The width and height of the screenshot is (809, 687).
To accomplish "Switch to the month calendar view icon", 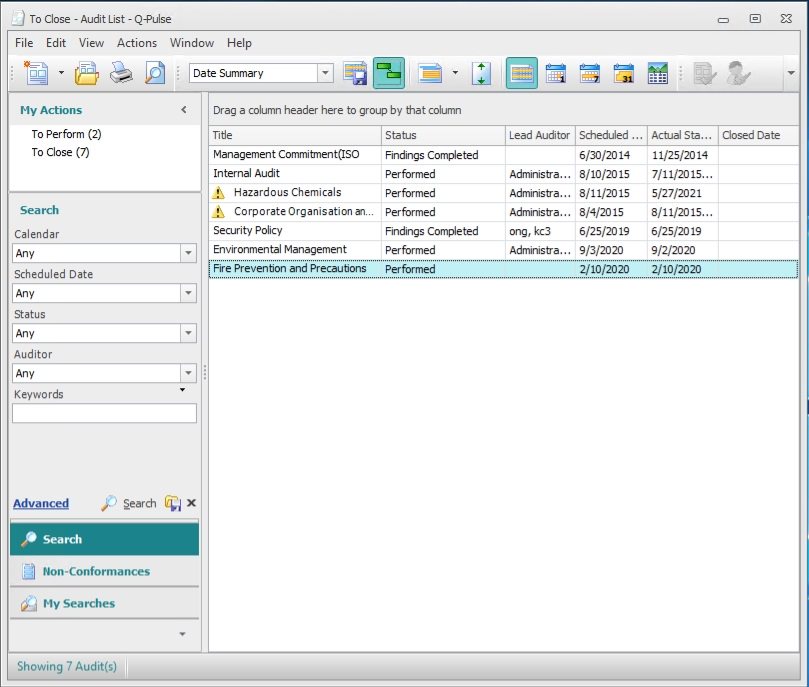I will pos(623,73).
